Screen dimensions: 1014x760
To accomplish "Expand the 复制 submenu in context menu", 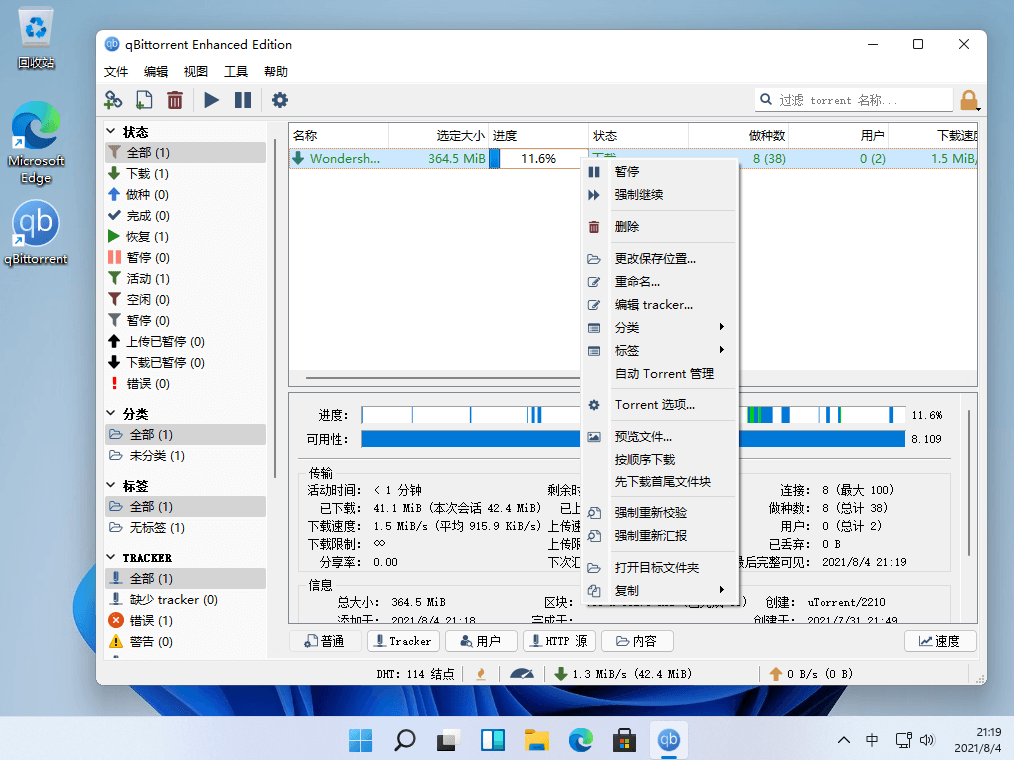I will tap(660, 591).
